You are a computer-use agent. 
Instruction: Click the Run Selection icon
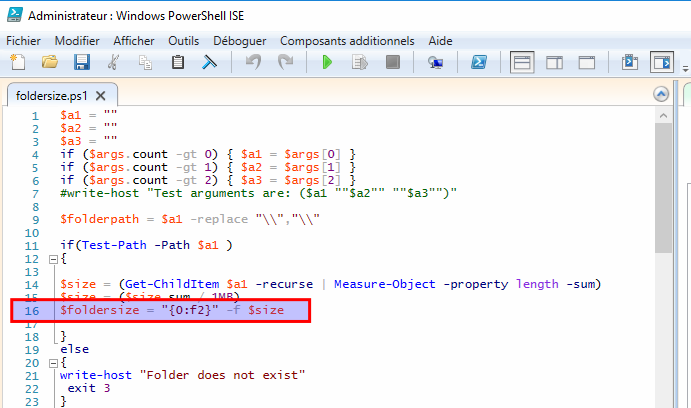pos(360,63)
